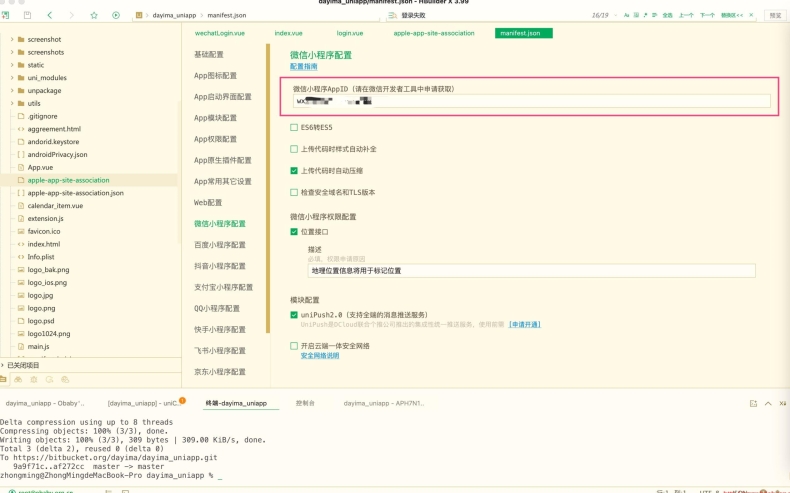The width and height of the screenshot is (790, 493).
Task: Click the star bookmark icon in toolbar
Action: pyautogui.click(x=94, y=15)
